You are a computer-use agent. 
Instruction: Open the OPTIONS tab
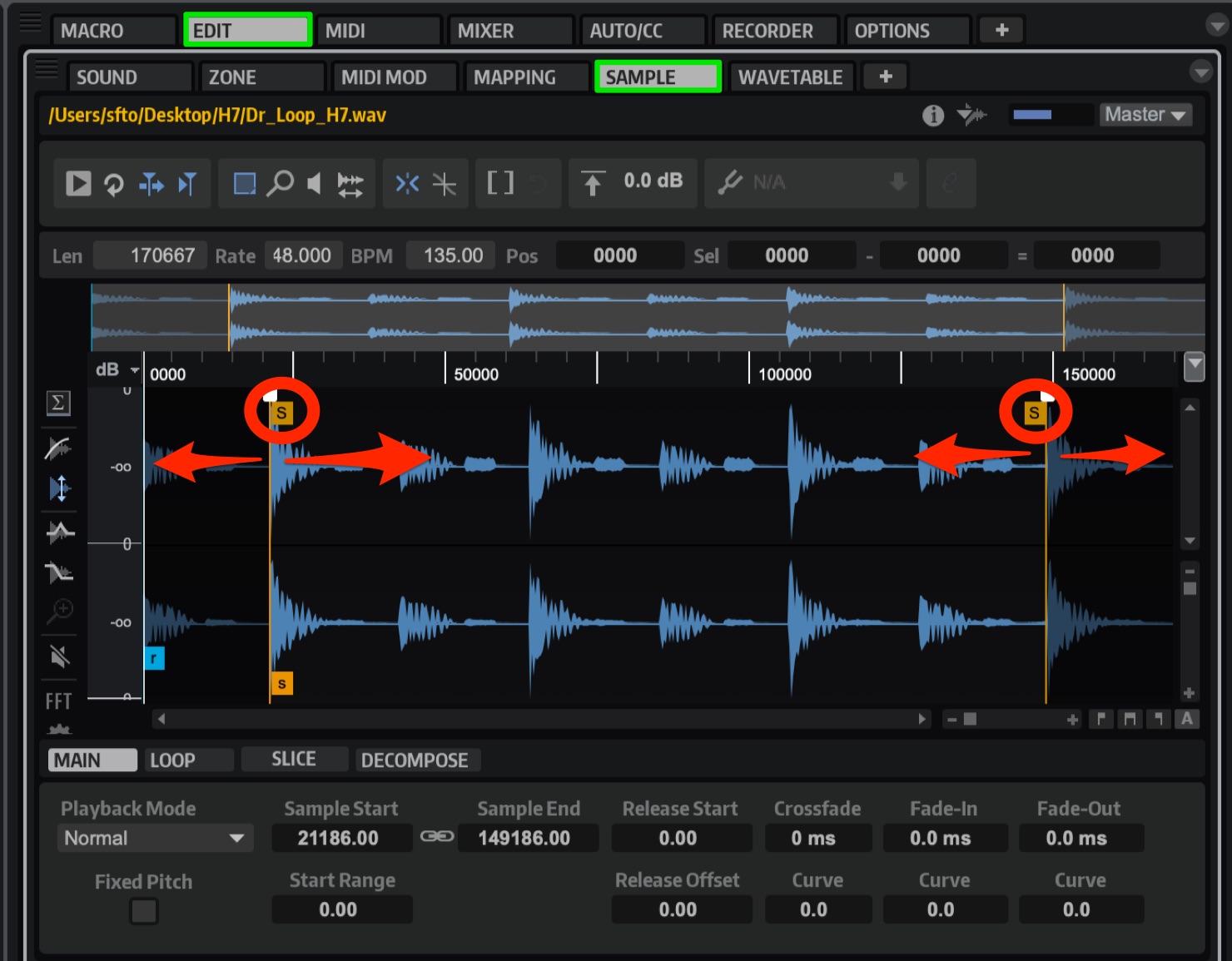point(908,31)
